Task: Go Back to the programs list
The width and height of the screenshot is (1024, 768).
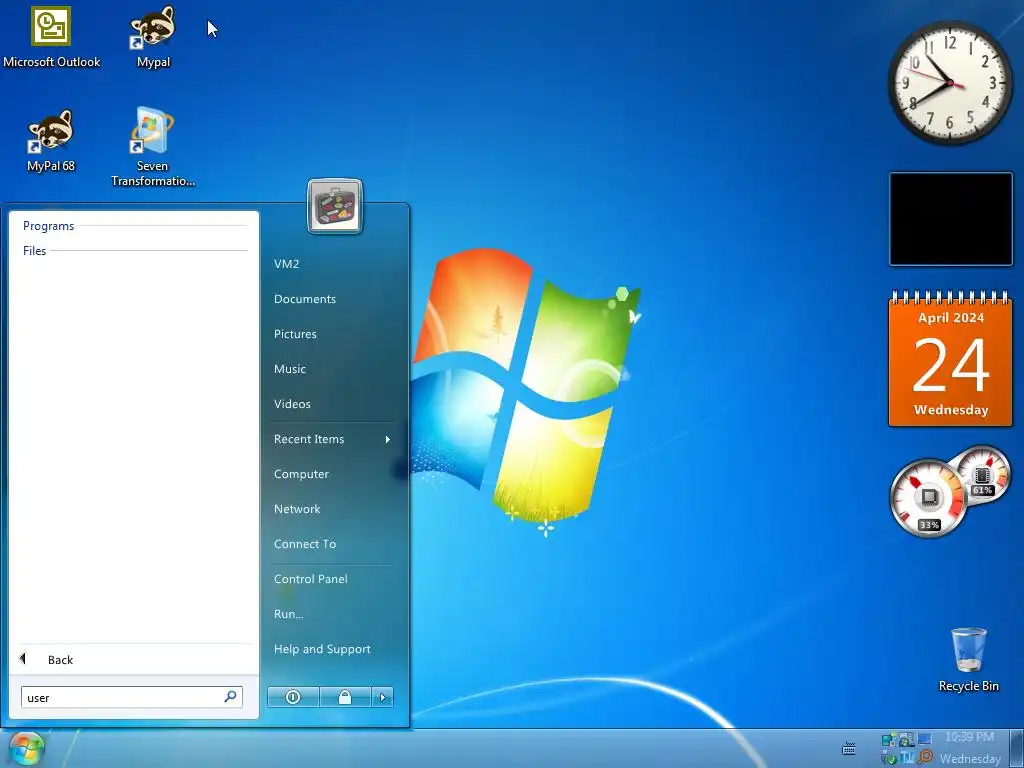Action: [x=60, y=660]
